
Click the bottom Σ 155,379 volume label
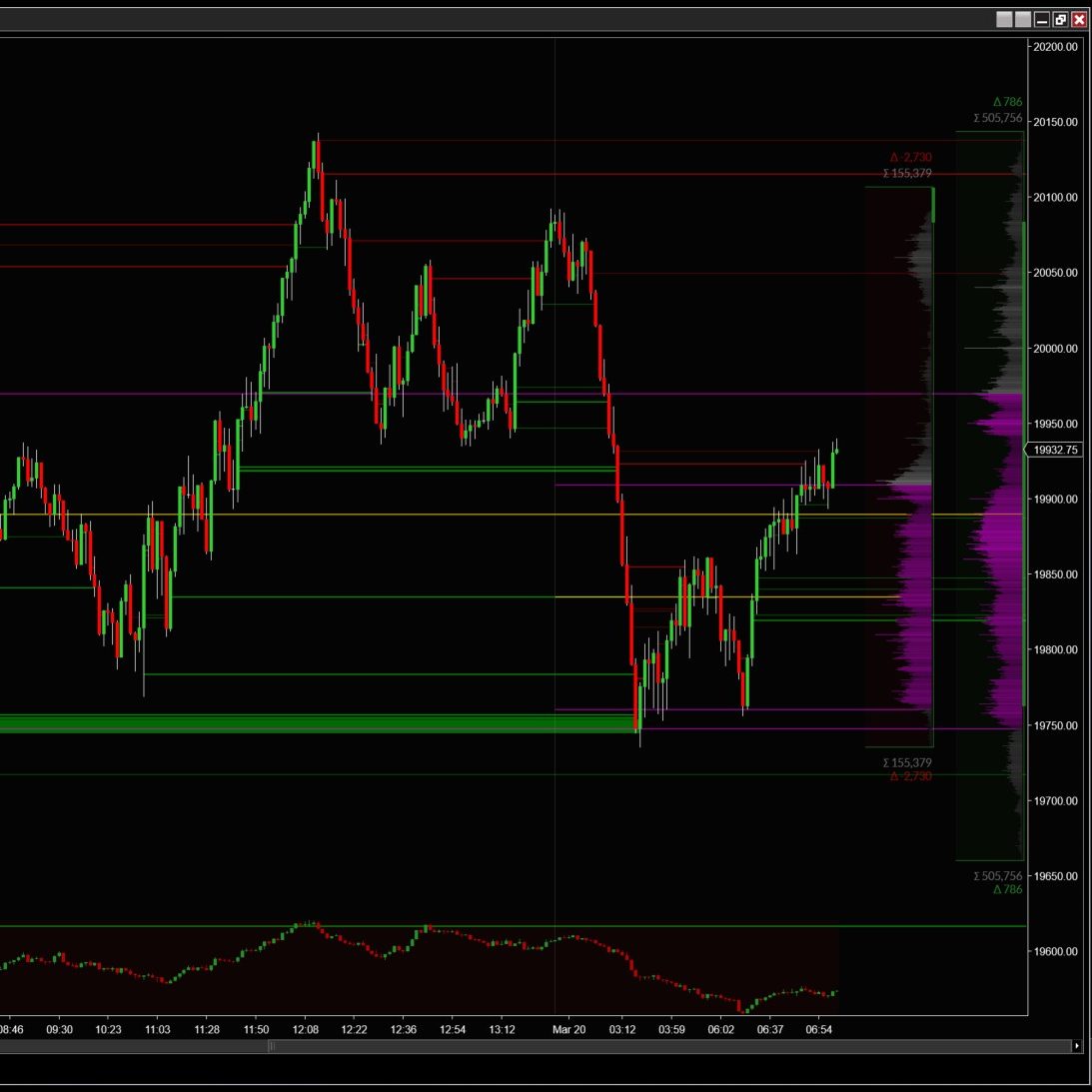click(907, 763)
